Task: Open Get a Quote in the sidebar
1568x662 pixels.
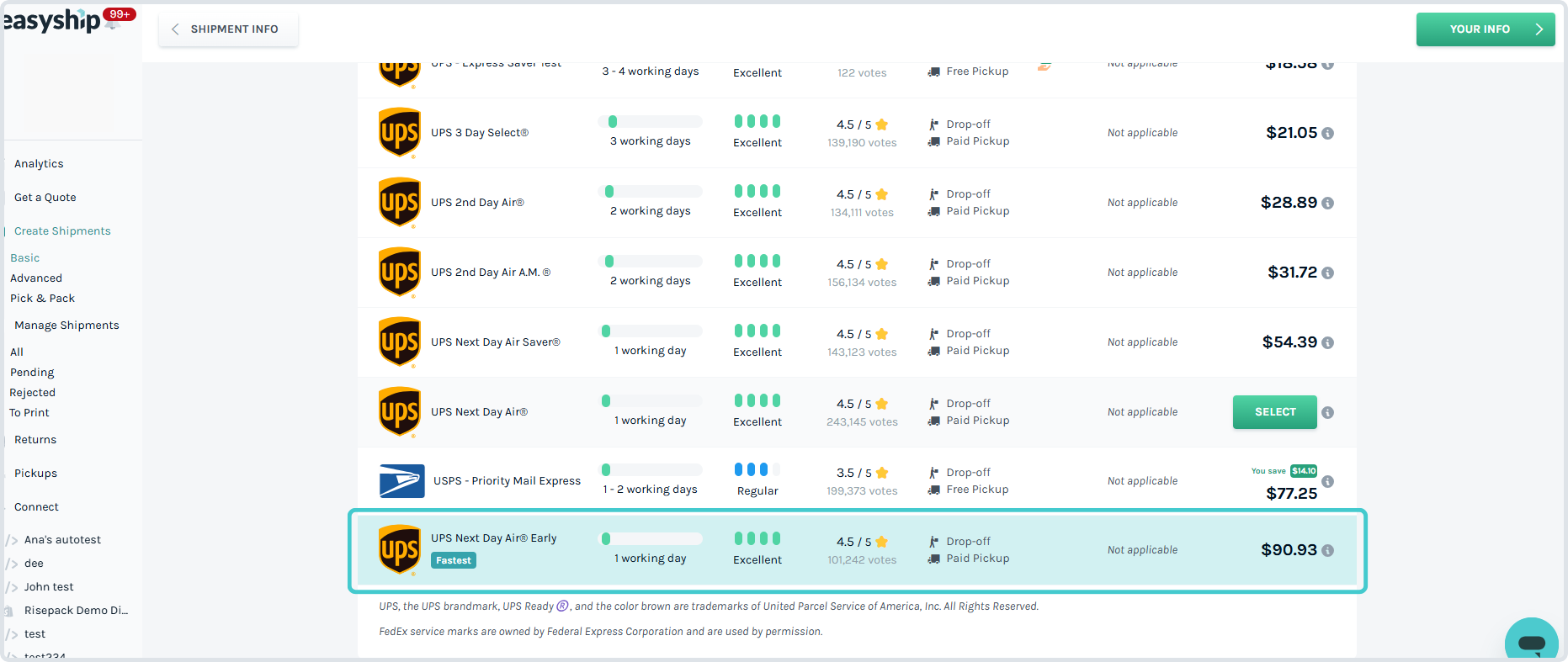Action: [x=45, y=198]
